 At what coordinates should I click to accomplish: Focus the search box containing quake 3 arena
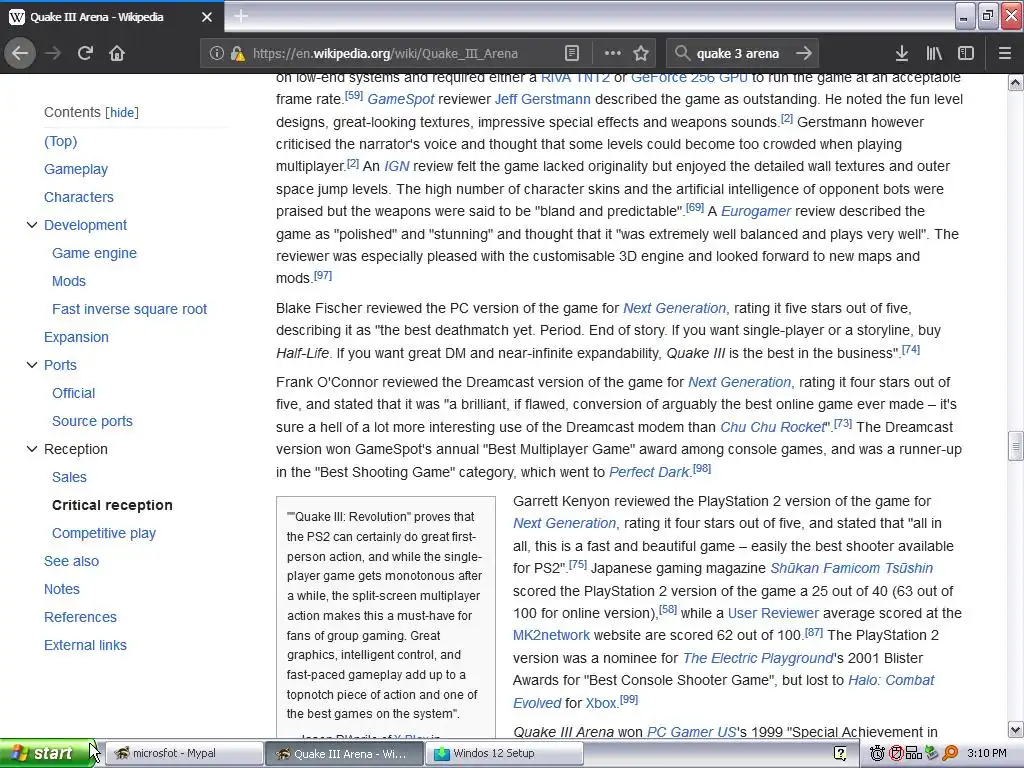[x=738, y=54]
